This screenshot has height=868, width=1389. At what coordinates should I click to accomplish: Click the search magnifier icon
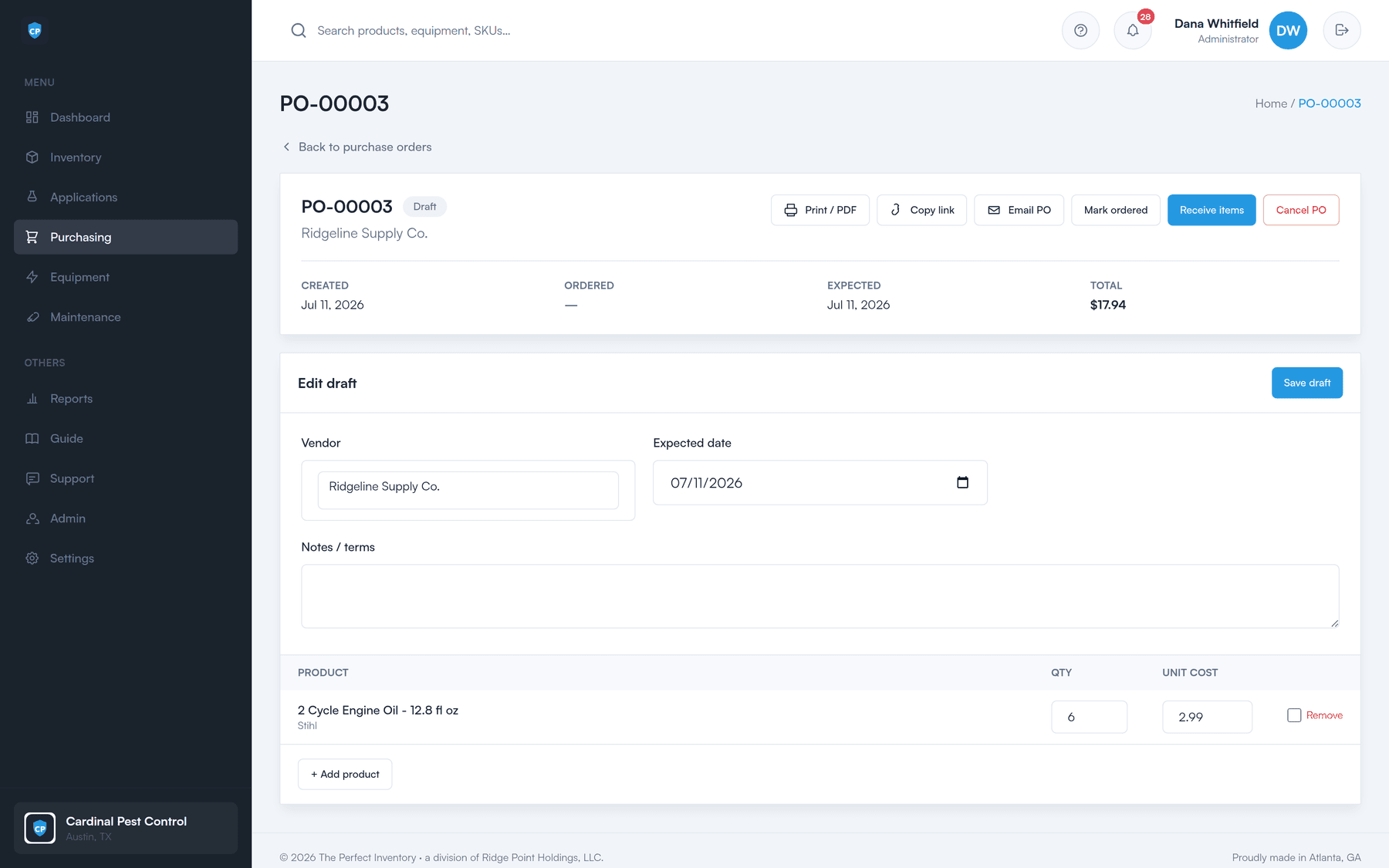pyautogui.click(x=299, y=31)
